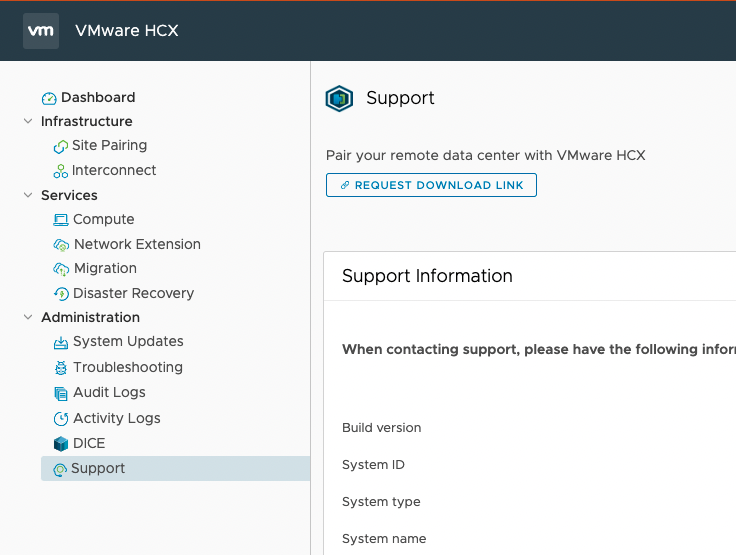Screen dimensions: 736x555
Task: Click the System ID label
Action: 373,465
